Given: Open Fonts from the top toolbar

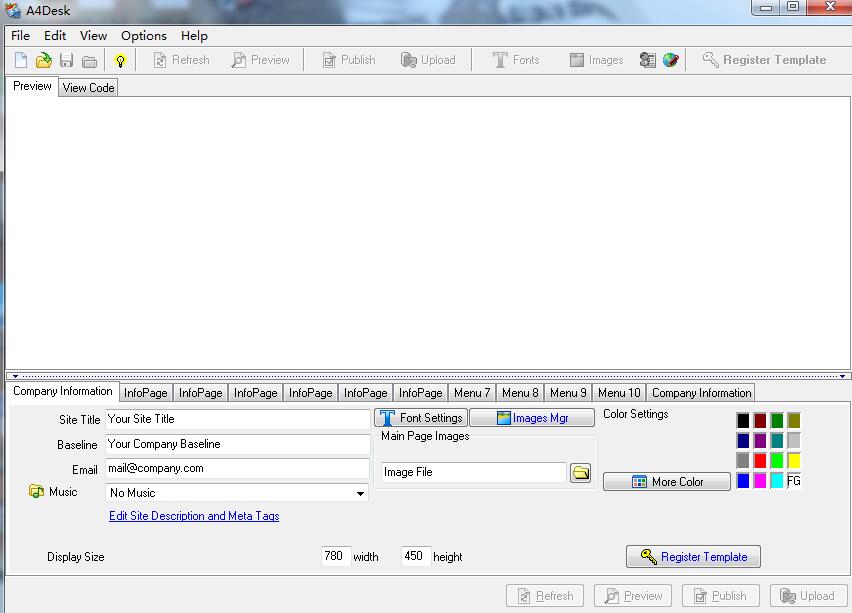Looking at the screenshot, I should pyautogui.click(x=516, y=60).
